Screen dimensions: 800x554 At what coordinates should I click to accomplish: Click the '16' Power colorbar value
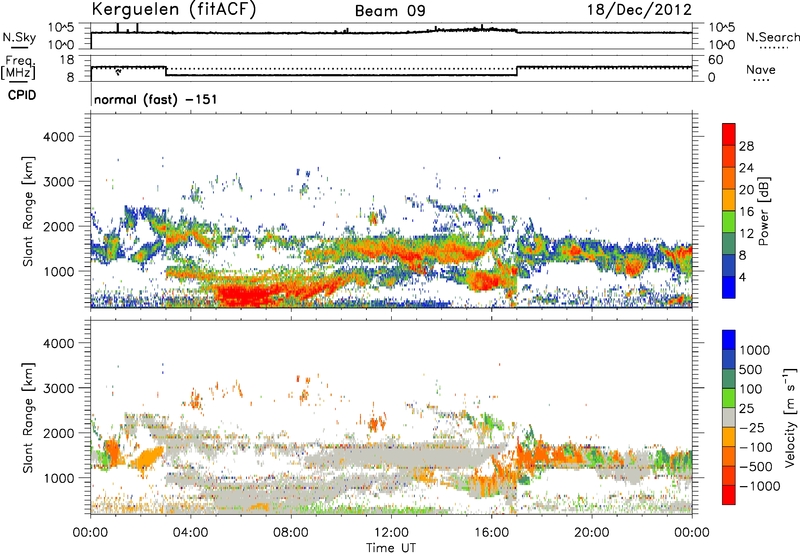click(x=746, y=212)
